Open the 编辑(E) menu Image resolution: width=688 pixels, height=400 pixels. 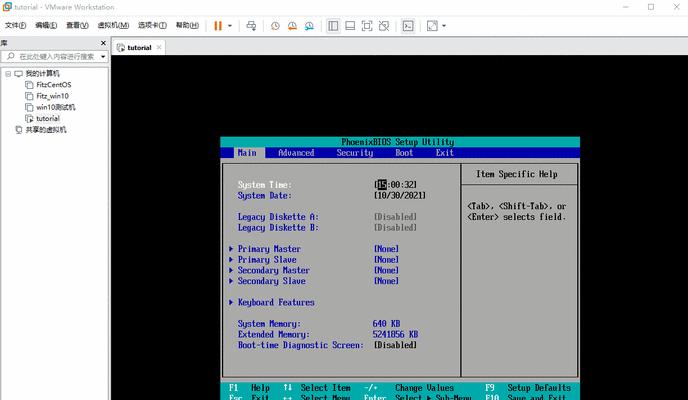click(x=46, y=25)
